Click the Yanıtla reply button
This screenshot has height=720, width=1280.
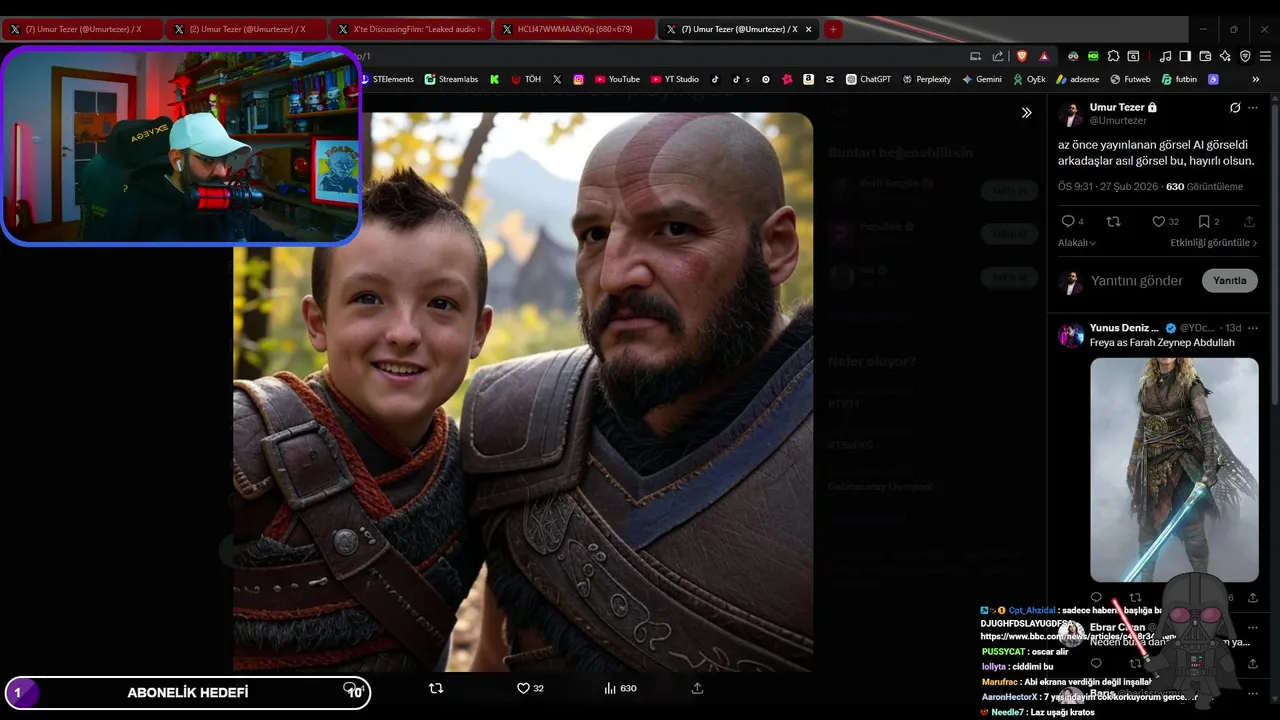click(x=1229, y=281)
